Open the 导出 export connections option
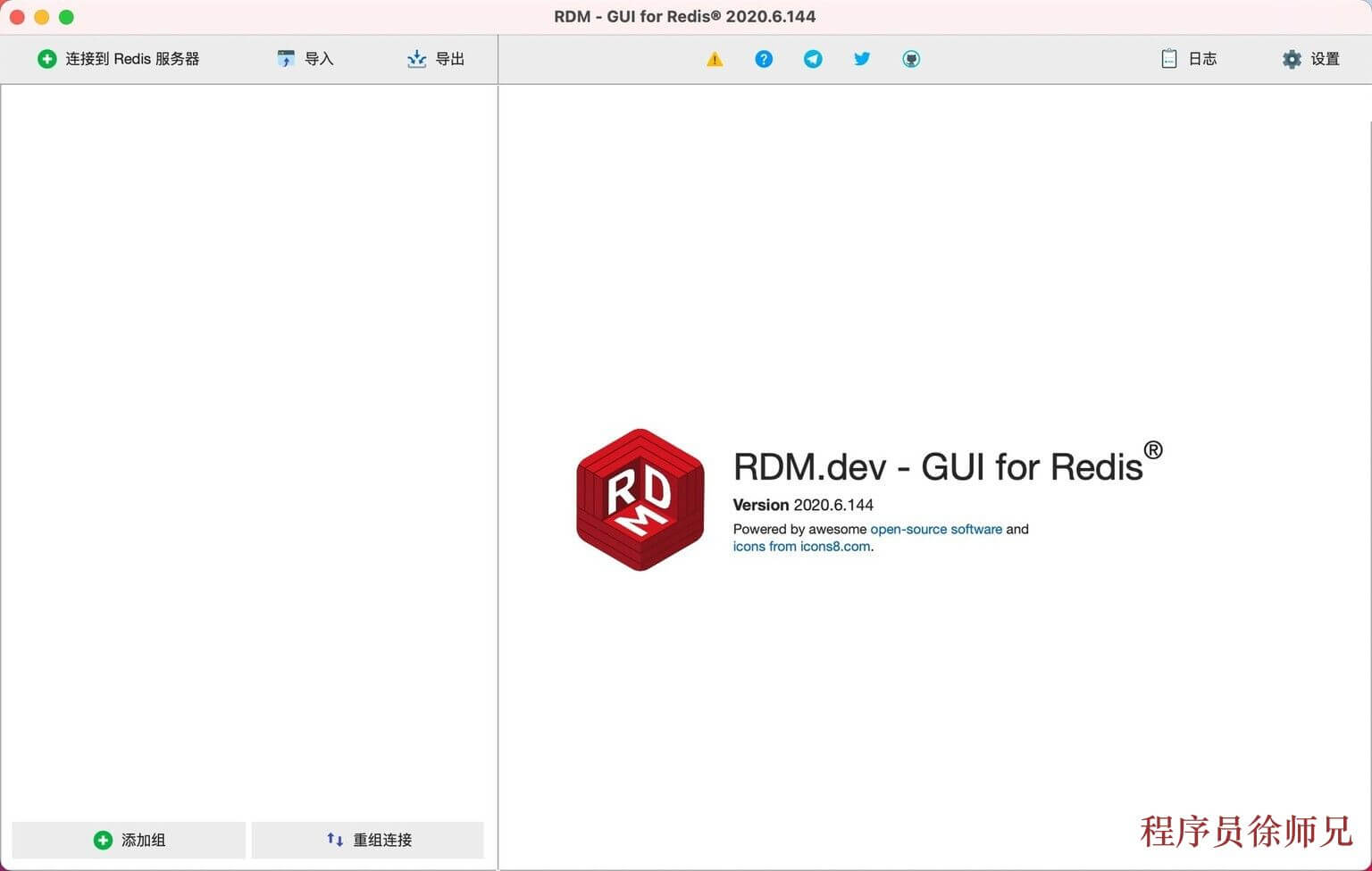 pos(436,59)
